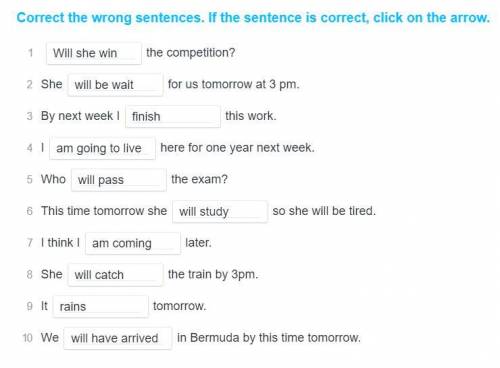The image size is (500, 368).
Task: Select the 'rains' input field
Action: 100,306
